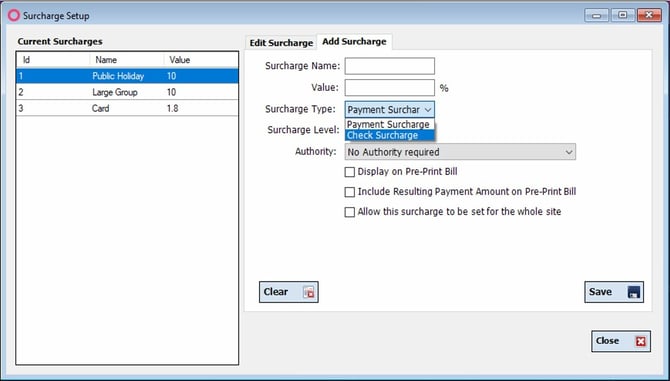Image resolution: width=670 pixels, height=381 pixels.
Task: Click the trash icon on Clear button
Action: point(309,292)
